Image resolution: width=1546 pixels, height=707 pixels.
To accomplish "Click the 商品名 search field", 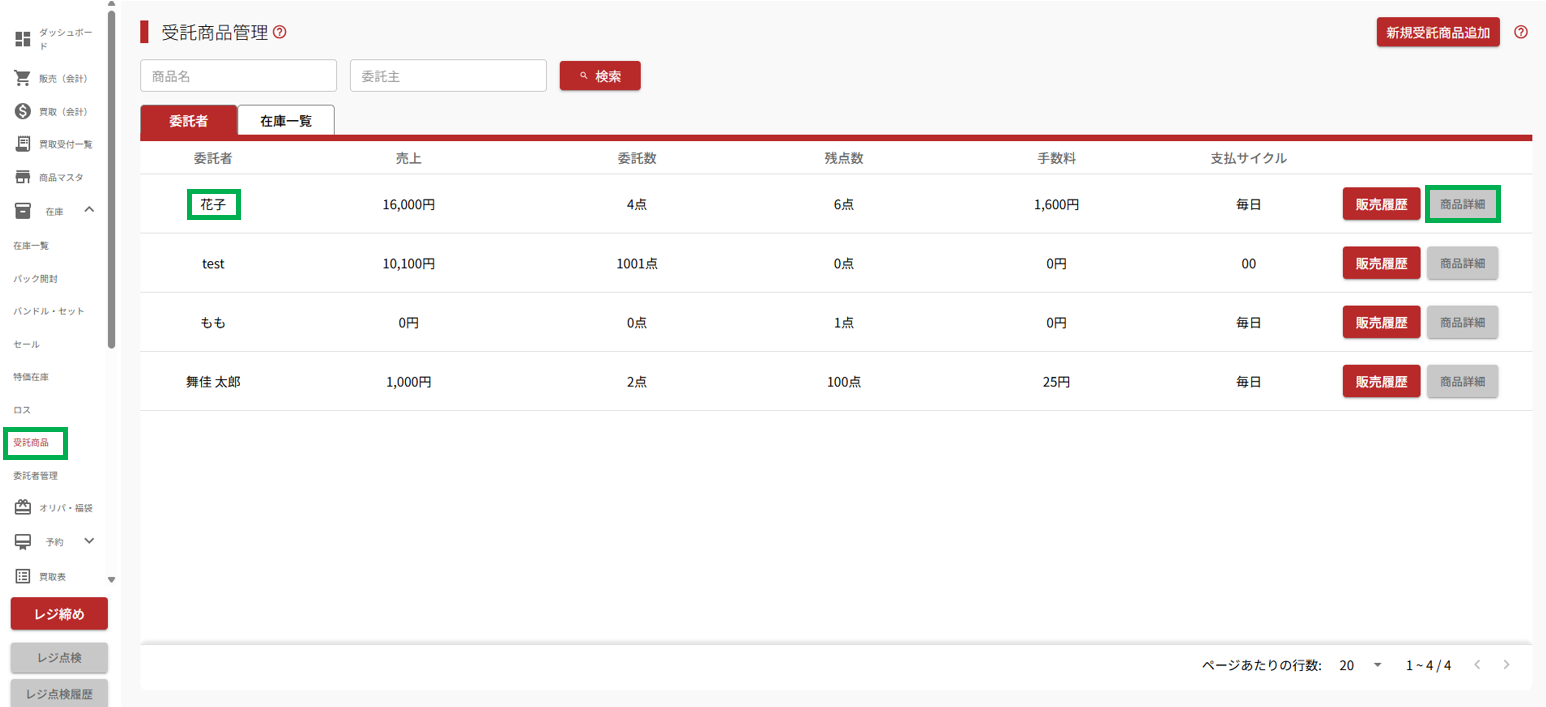I will pos(238,76).
